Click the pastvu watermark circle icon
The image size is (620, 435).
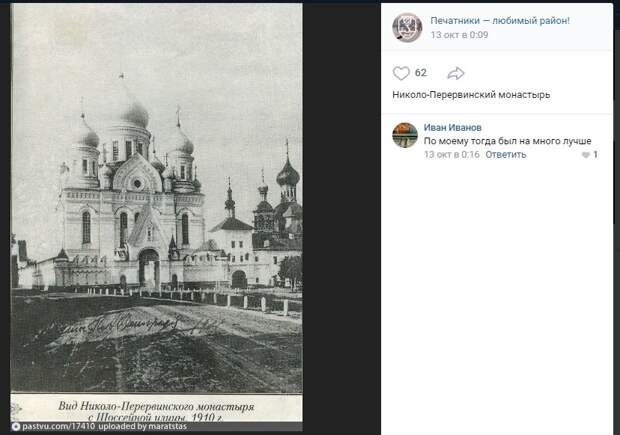click(x=16, y=427)
